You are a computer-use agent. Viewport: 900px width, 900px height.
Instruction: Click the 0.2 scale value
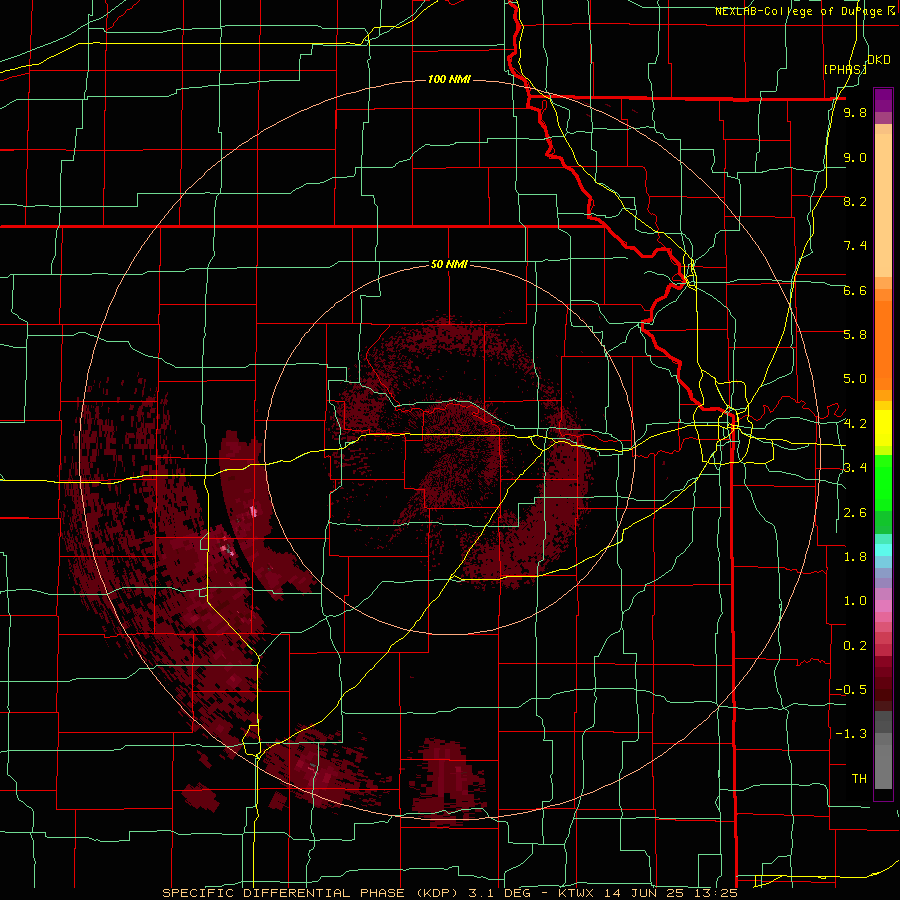855,646
